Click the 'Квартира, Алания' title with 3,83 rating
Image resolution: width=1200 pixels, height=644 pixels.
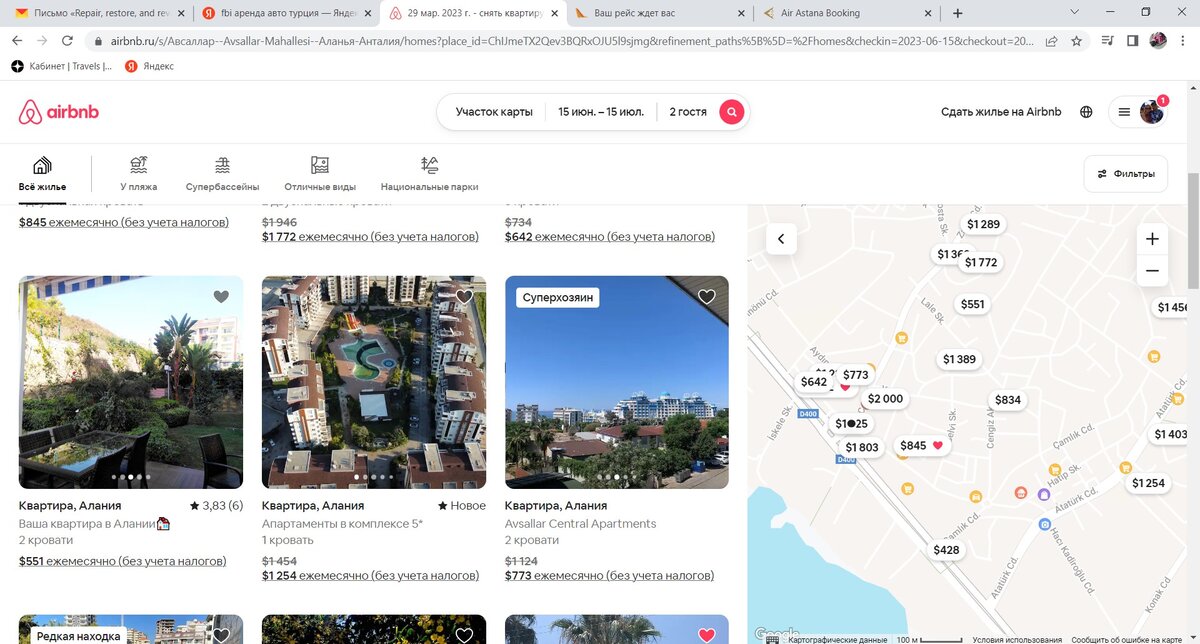70,506
